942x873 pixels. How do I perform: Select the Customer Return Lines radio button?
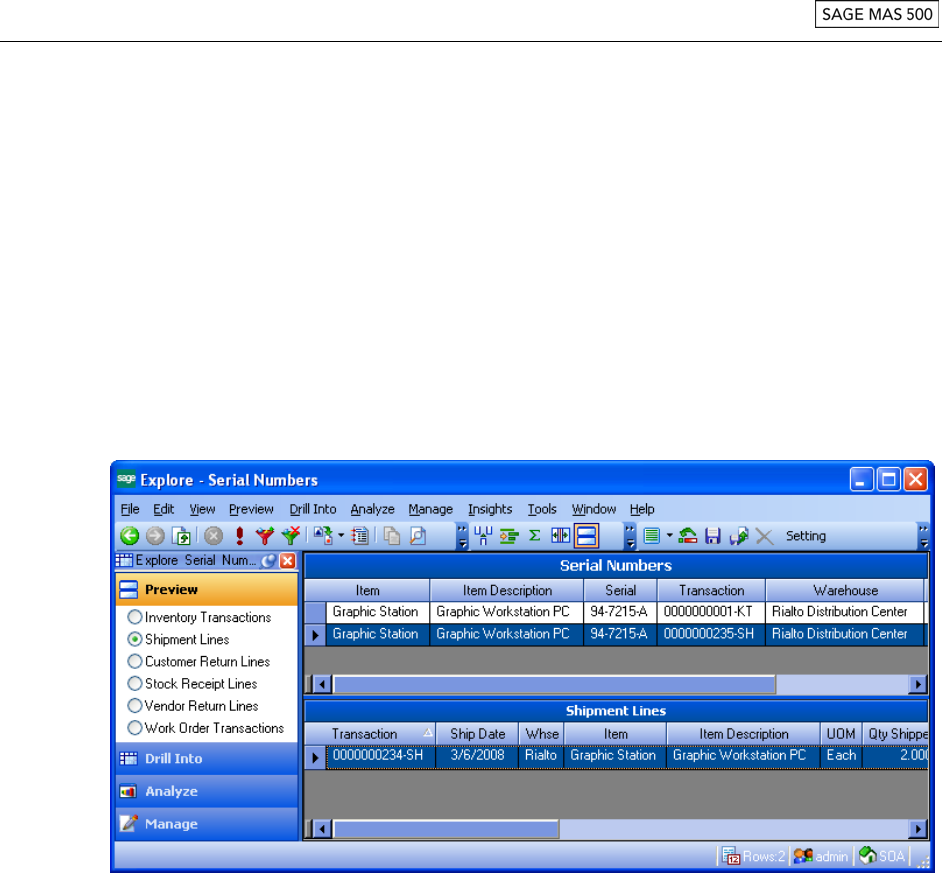pyautogui.click(x=135, y=662)
